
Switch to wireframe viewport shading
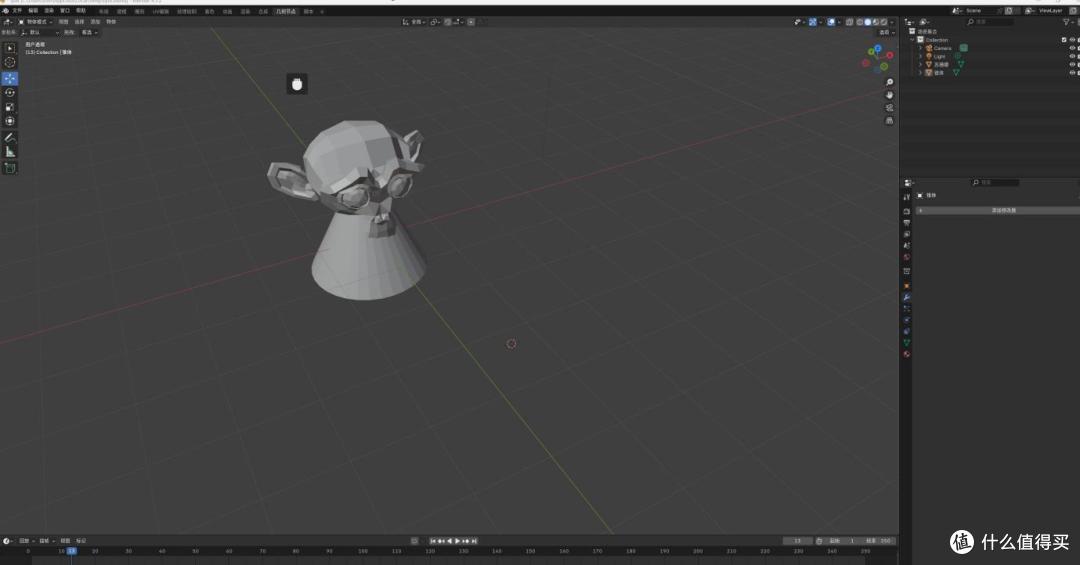860,22
